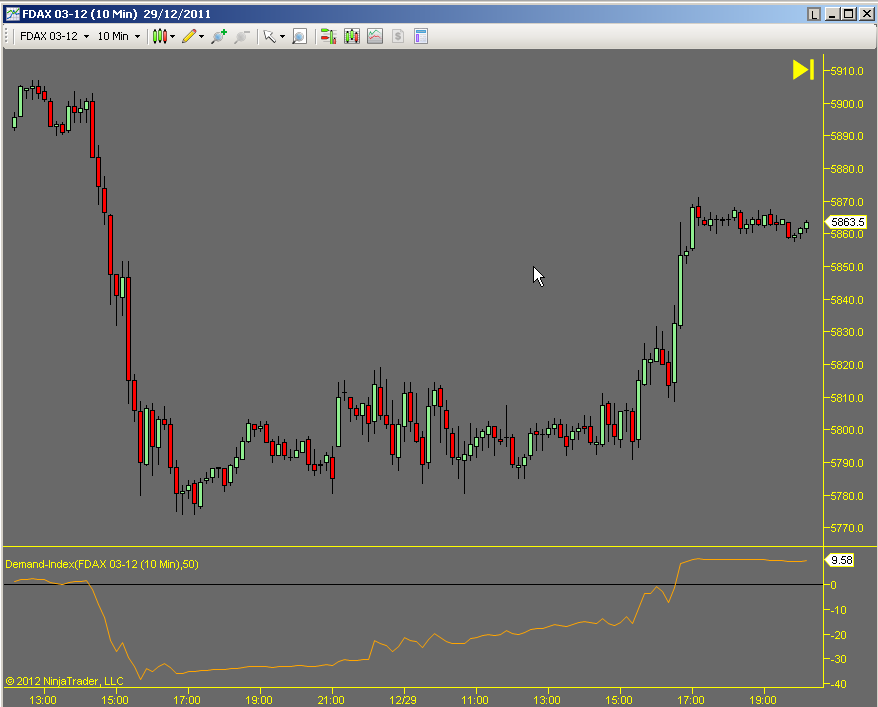
Task: Jump to latest bar with yellow arrow
Action: tap(803, 69)
